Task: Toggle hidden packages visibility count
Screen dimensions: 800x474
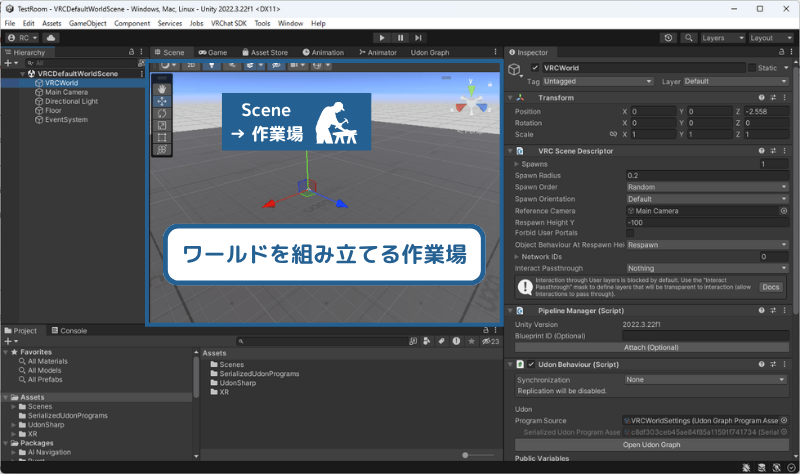Action: coord(491,341)
